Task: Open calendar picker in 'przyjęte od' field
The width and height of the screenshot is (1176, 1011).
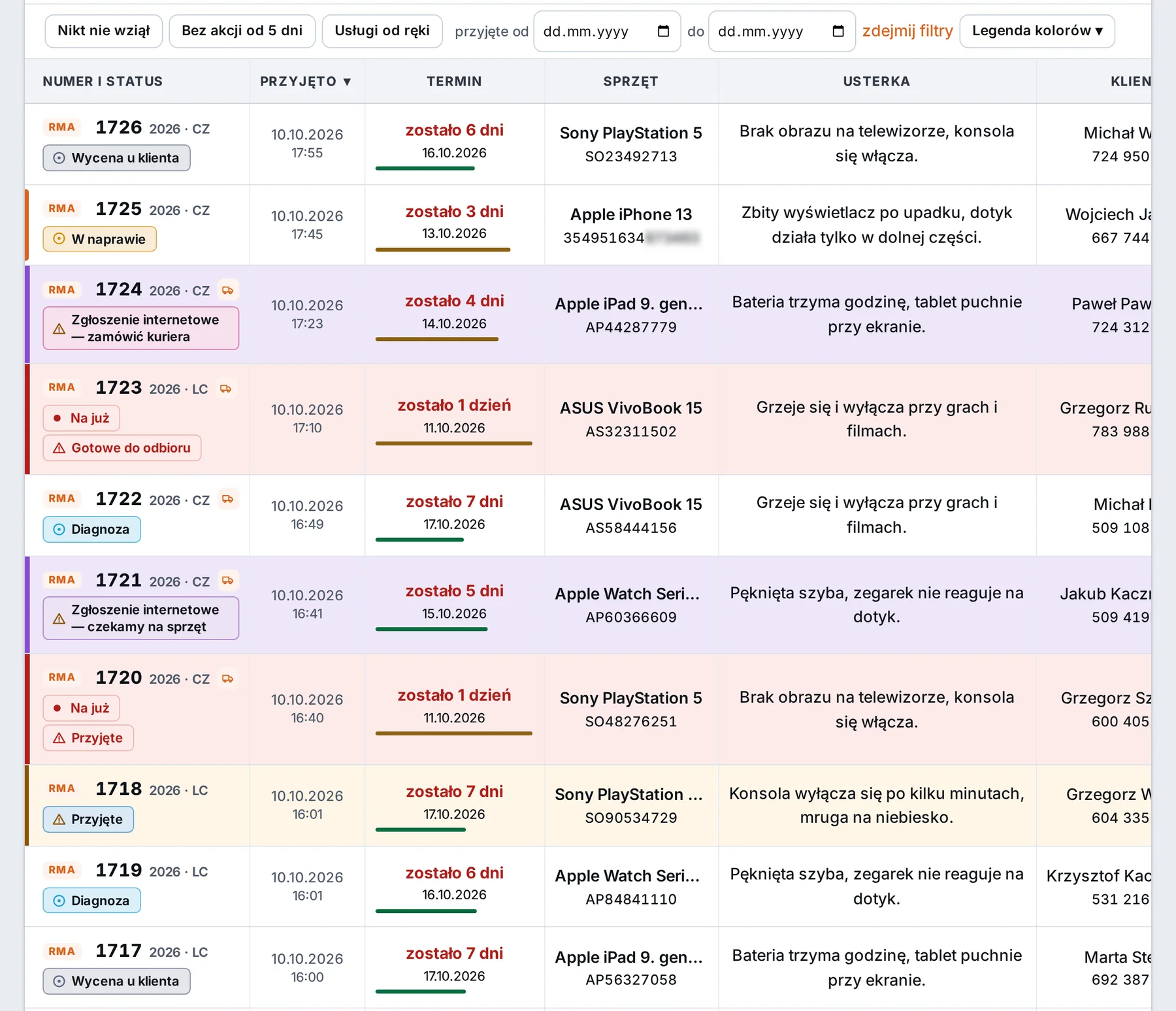Action: click(x=663, y=31)
